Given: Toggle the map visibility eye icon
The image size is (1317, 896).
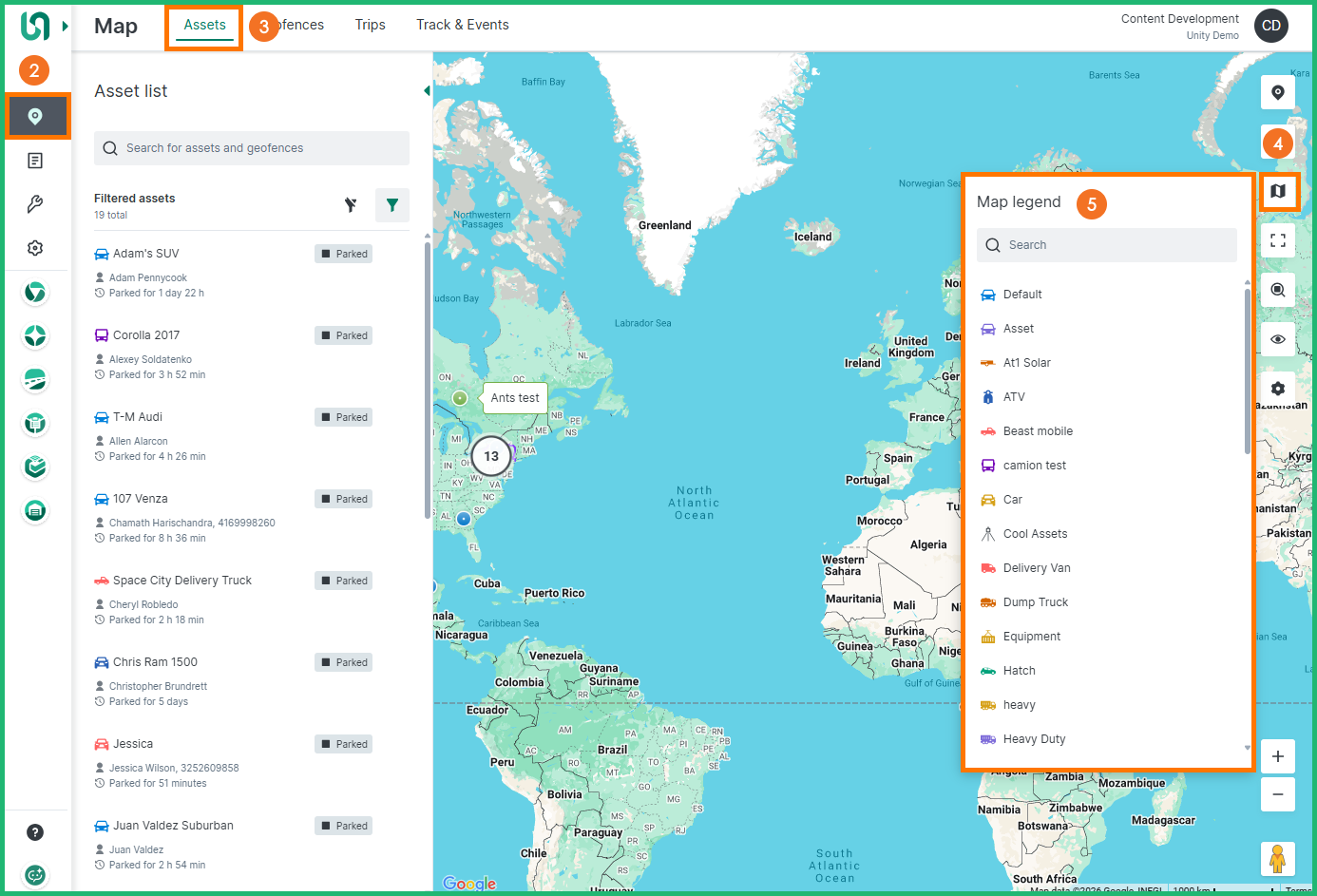Looking at the screenshot, I should pyautogui.click(x=1278, y=339).
